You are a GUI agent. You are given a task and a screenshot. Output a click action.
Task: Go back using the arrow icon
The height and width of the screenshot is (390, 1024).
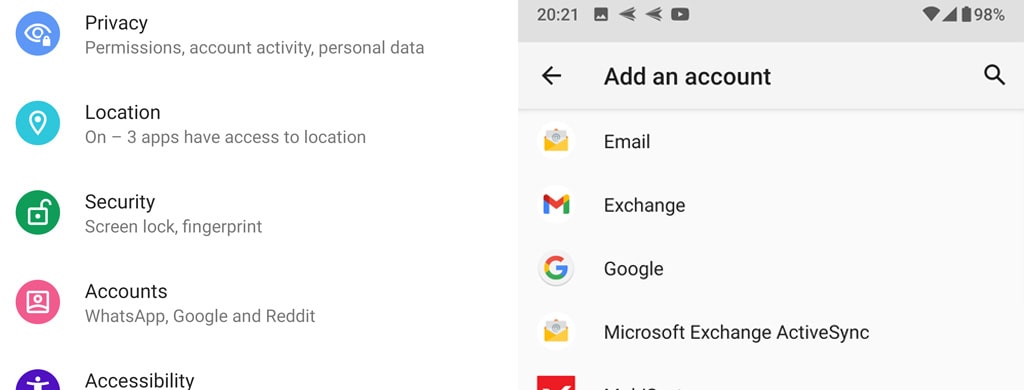pyautogui.click(x=551, y=76)
